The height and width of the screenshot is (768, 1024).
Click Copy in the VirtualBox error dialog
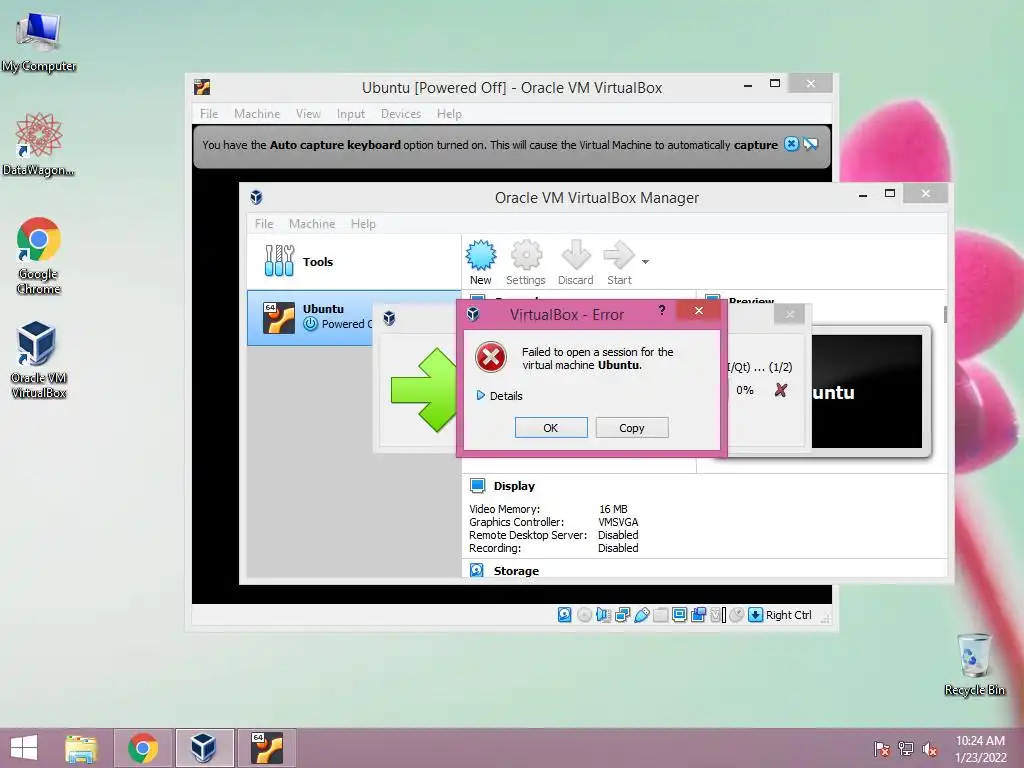point(632,428)
